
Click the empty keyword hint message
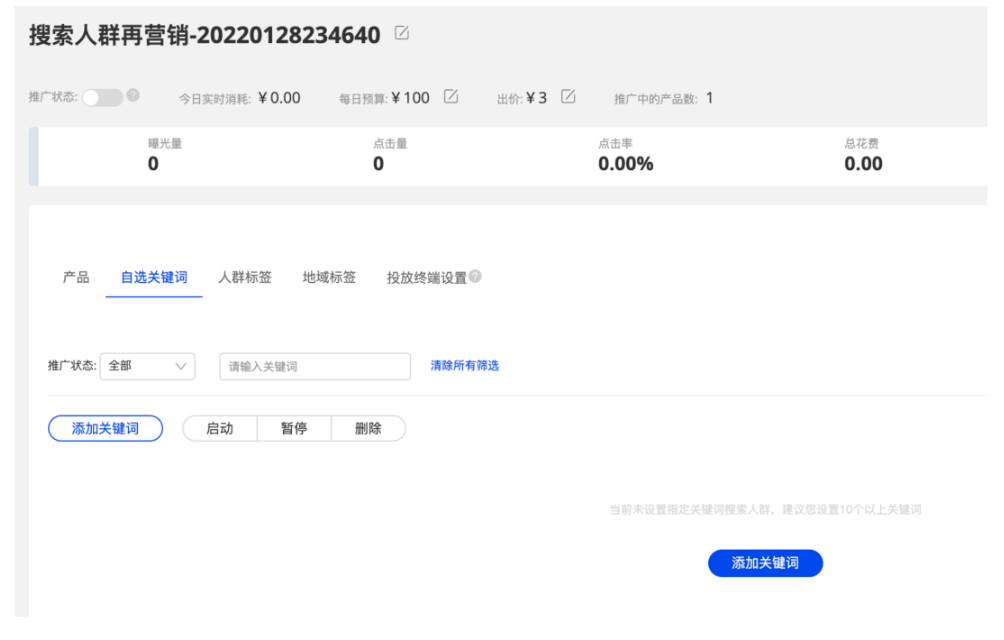pyautogui.click(x=765, y=509)
